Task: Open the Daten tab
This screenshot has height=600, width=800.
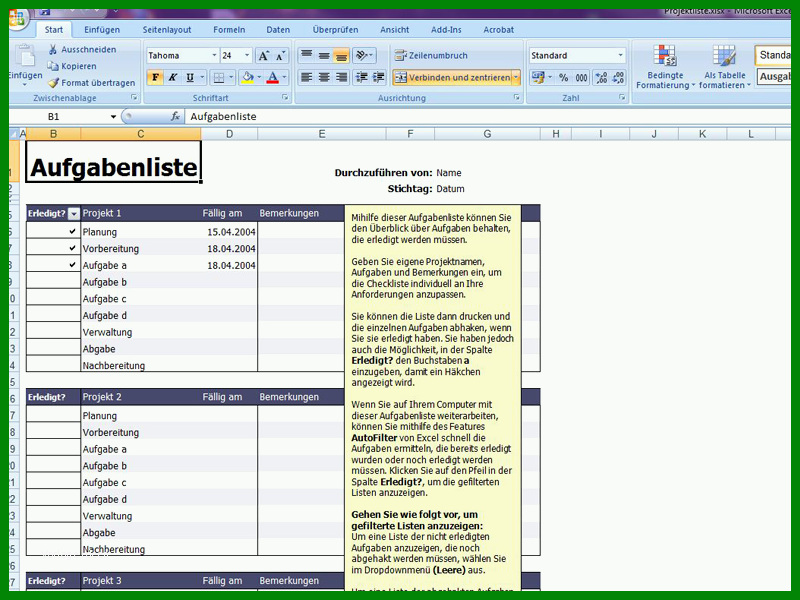Action: [278, 30]
